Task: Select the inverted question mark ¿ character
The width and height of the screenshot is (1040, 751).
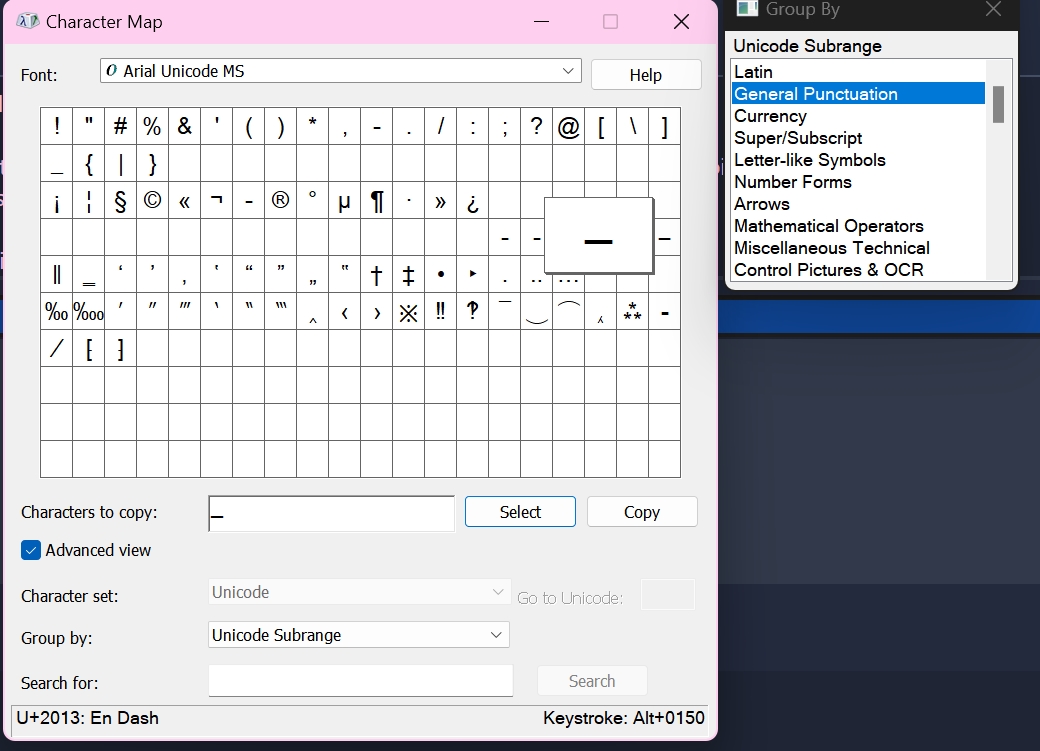Action: tap(472, 201)
